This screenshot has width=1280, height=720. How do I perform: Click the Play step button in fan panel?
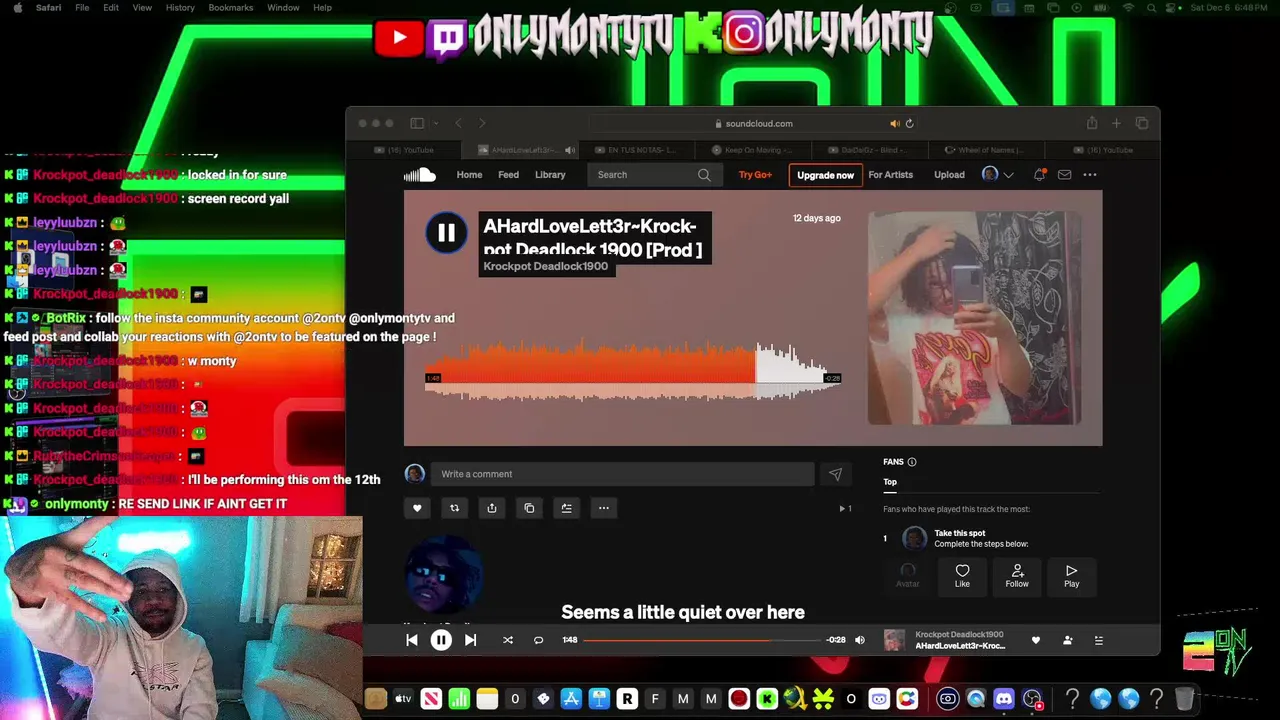1071,576
